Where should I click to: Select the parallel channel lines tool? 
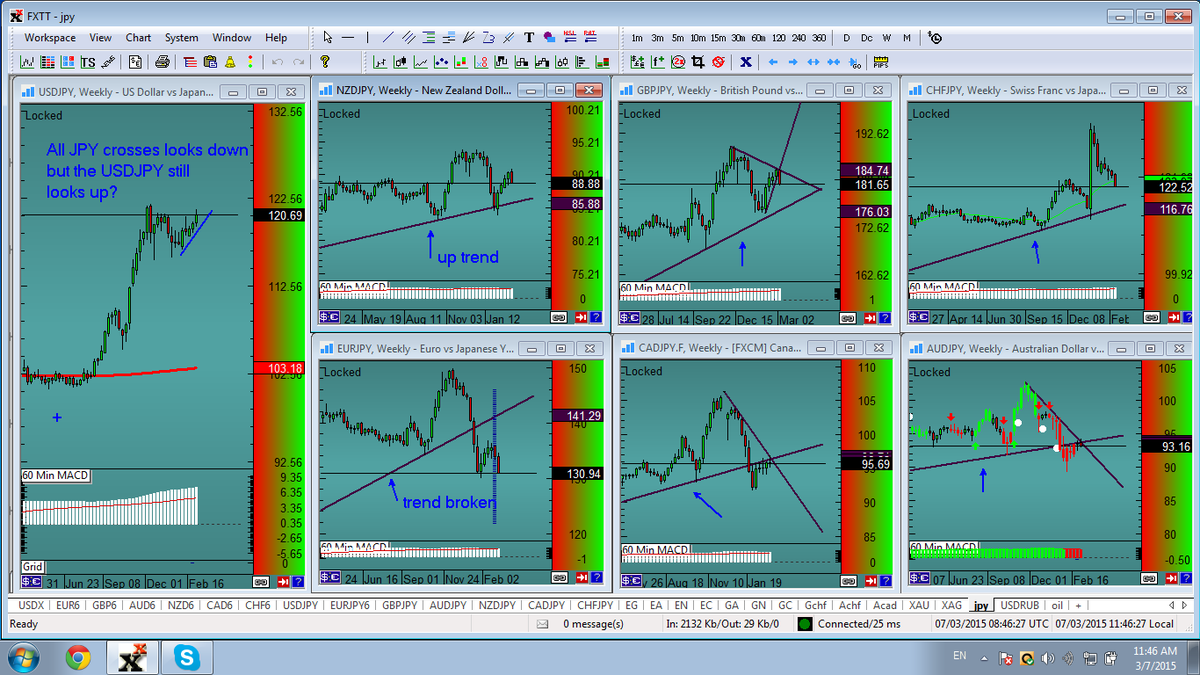(408, 37)
